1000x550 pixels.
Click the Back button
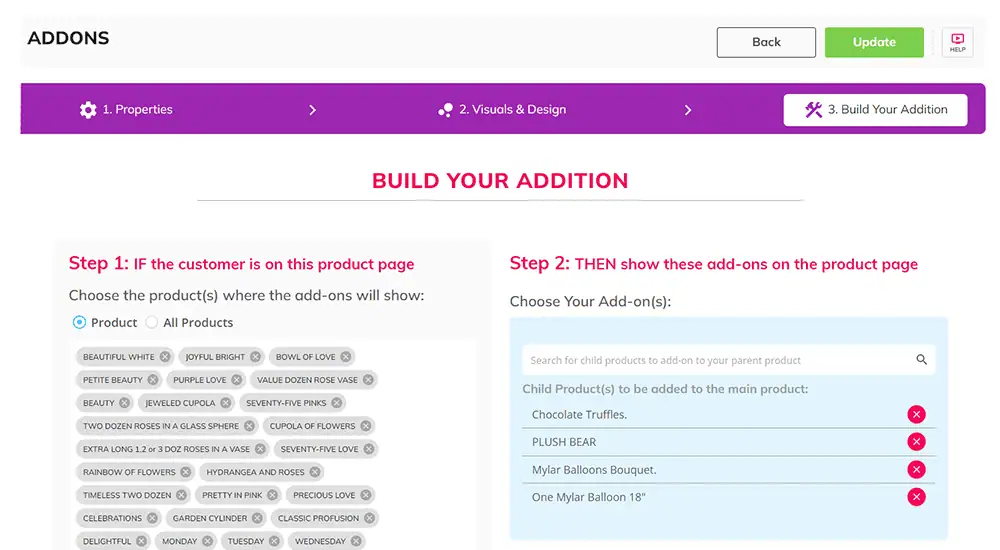click(766, 42)
